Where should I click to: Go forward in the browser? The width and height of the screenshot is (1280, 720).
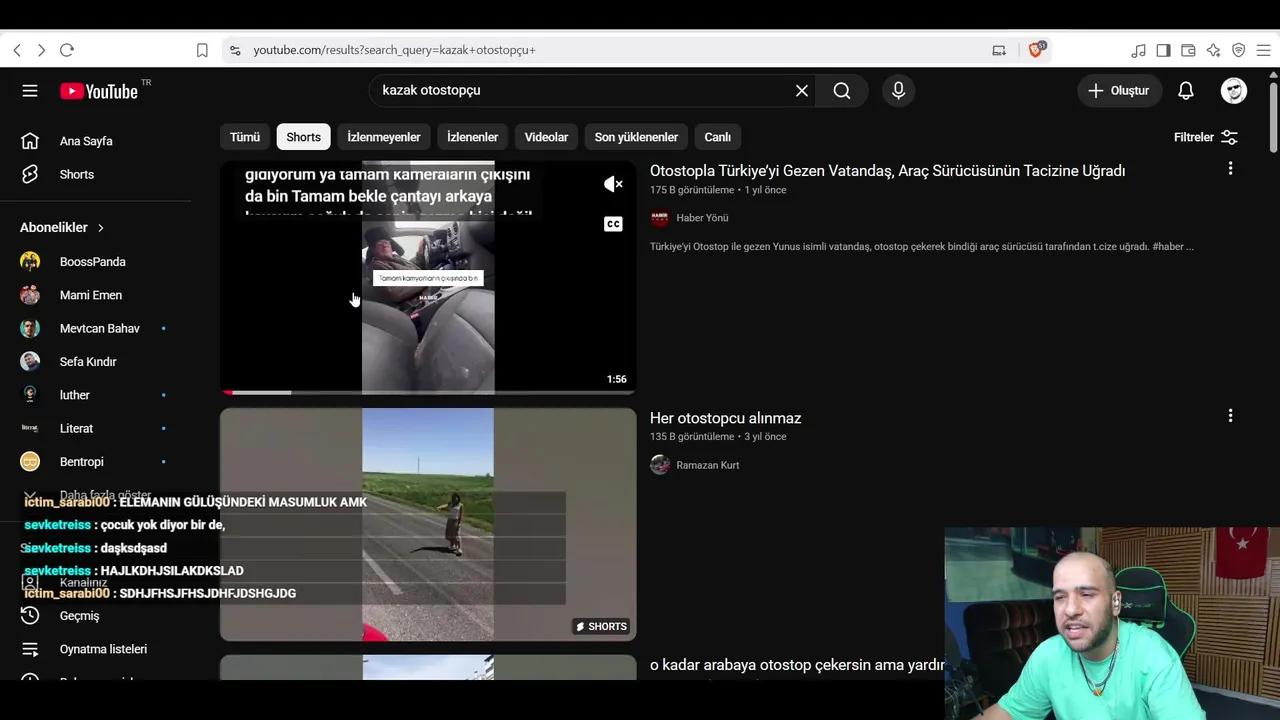pyautogui.click(x=41, y=50)
